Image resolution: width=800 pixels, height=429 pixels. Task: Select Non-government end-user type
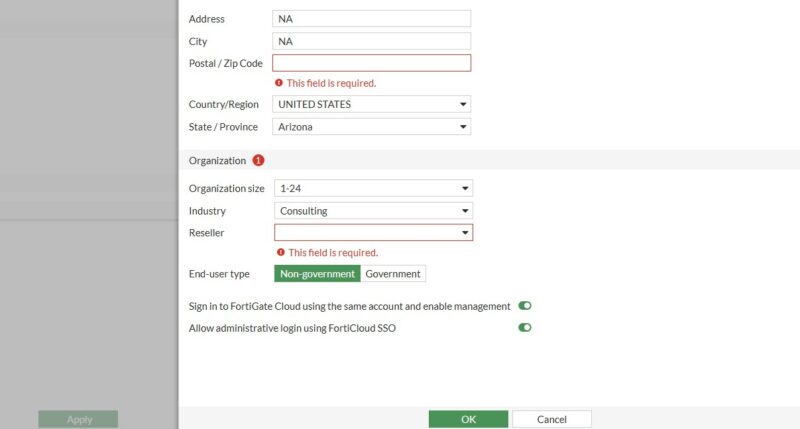click(317, 273)
